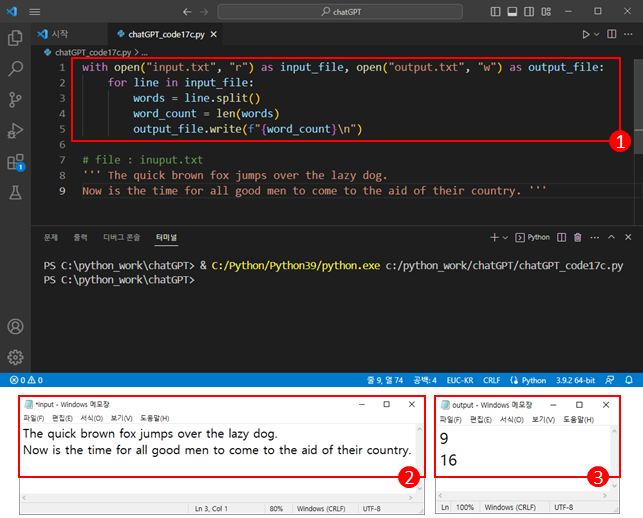Image resolution: width=643 pixels, height=518 pixels.
Task: Open 도움말(H) menu in input Notepad
Action: pos(155,418)
